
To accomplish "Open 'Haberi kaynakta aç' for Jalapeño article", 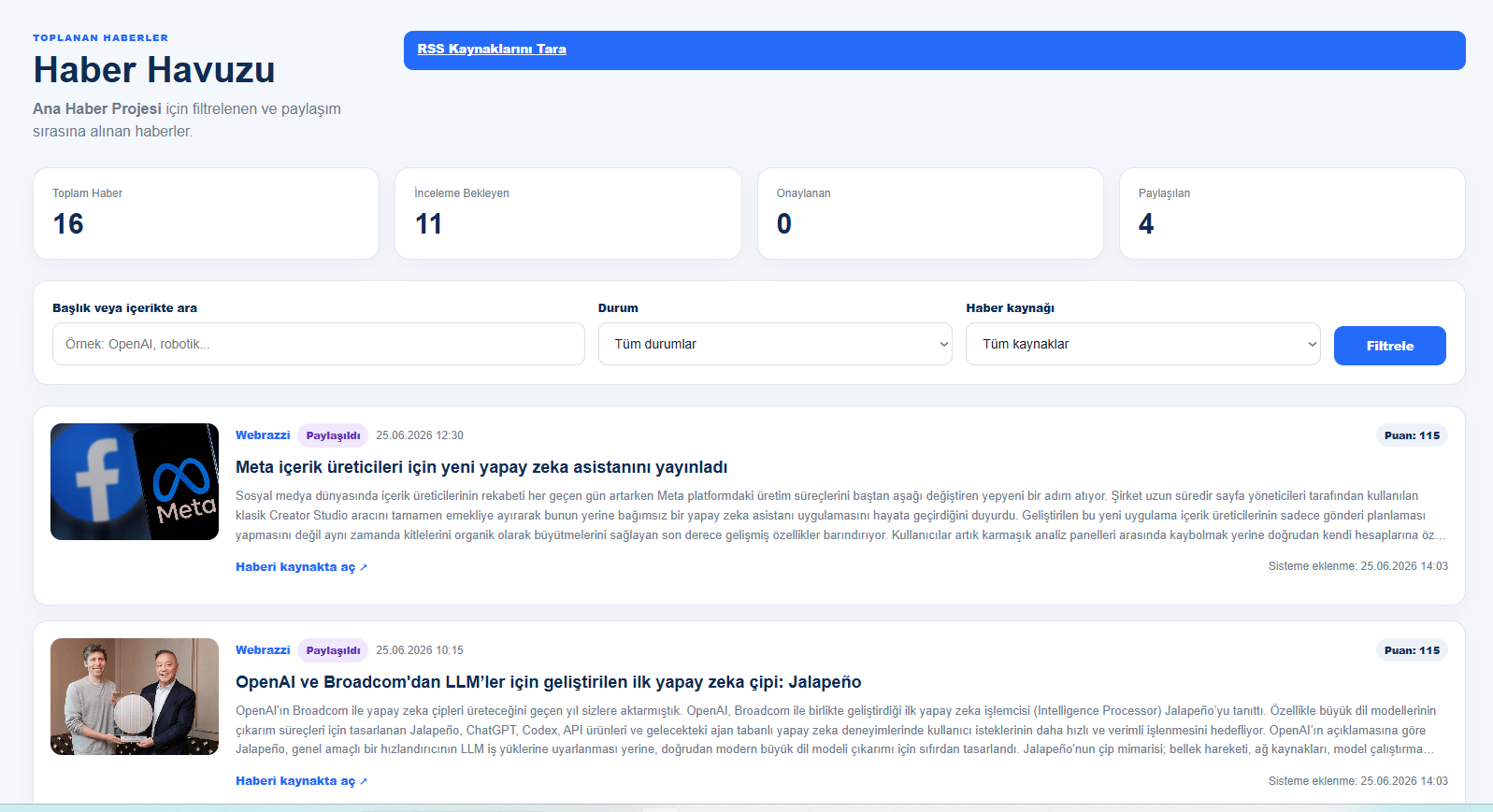I will [301, 781].
